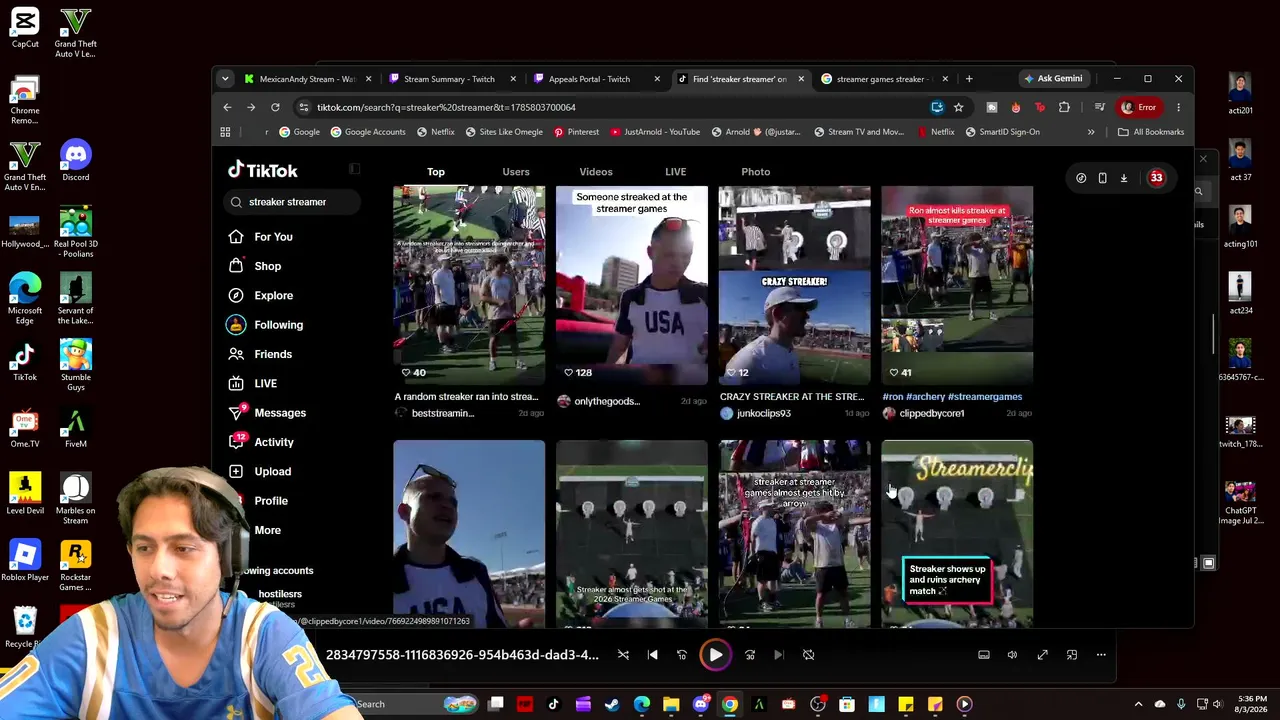Image resolution: width=1280 pixels, height=720 pixels.
Task: Open CapCut desktop shortcut
Action: [x=25, y=27]
